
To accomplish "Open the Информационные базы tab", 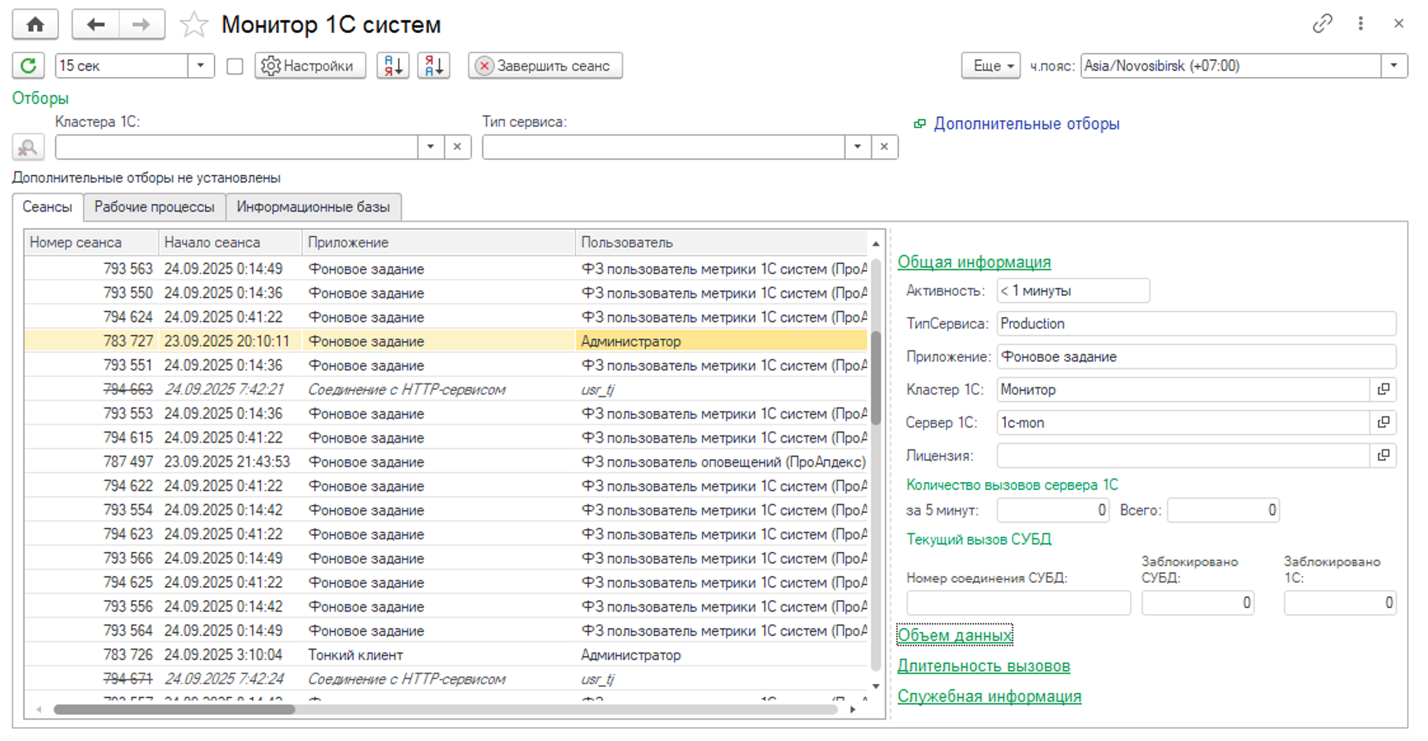I will (x=314, y=207).
